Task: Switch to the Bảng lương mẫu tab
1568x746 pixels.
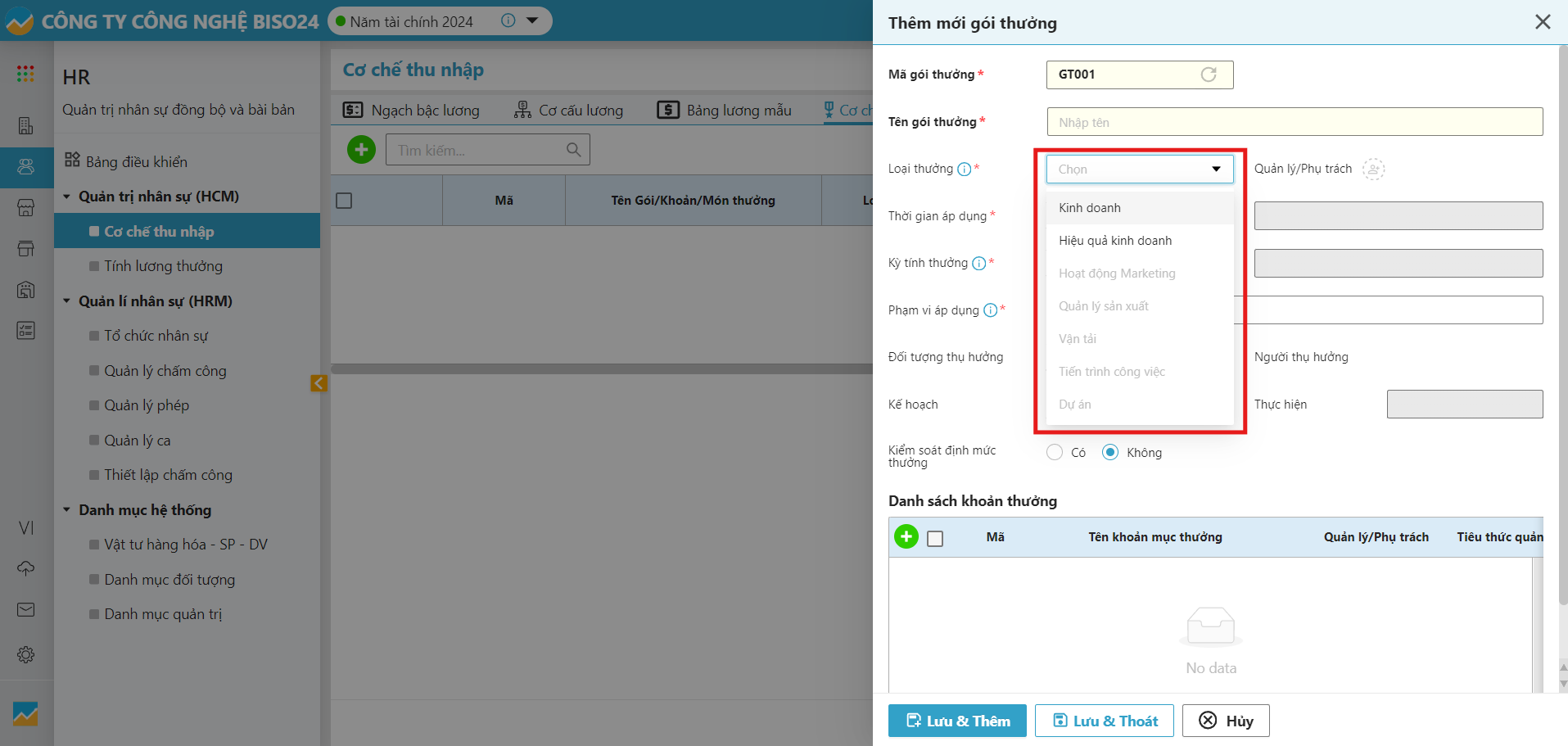Action: tap(725, 111)
